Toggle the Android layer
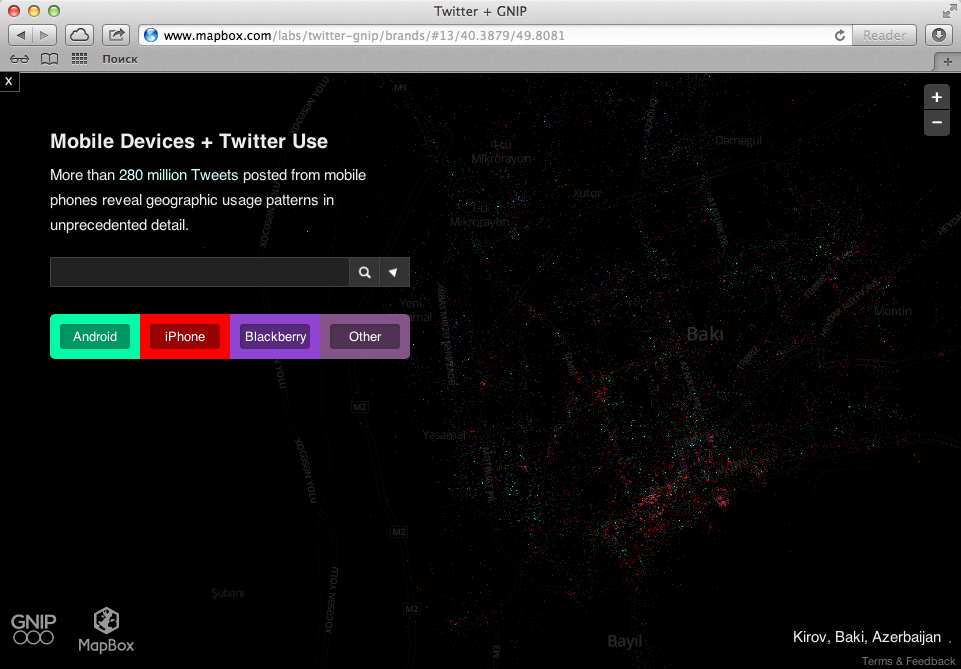This screenshot has width=961, height=669. pyautogui.click(x=95, y=336)
